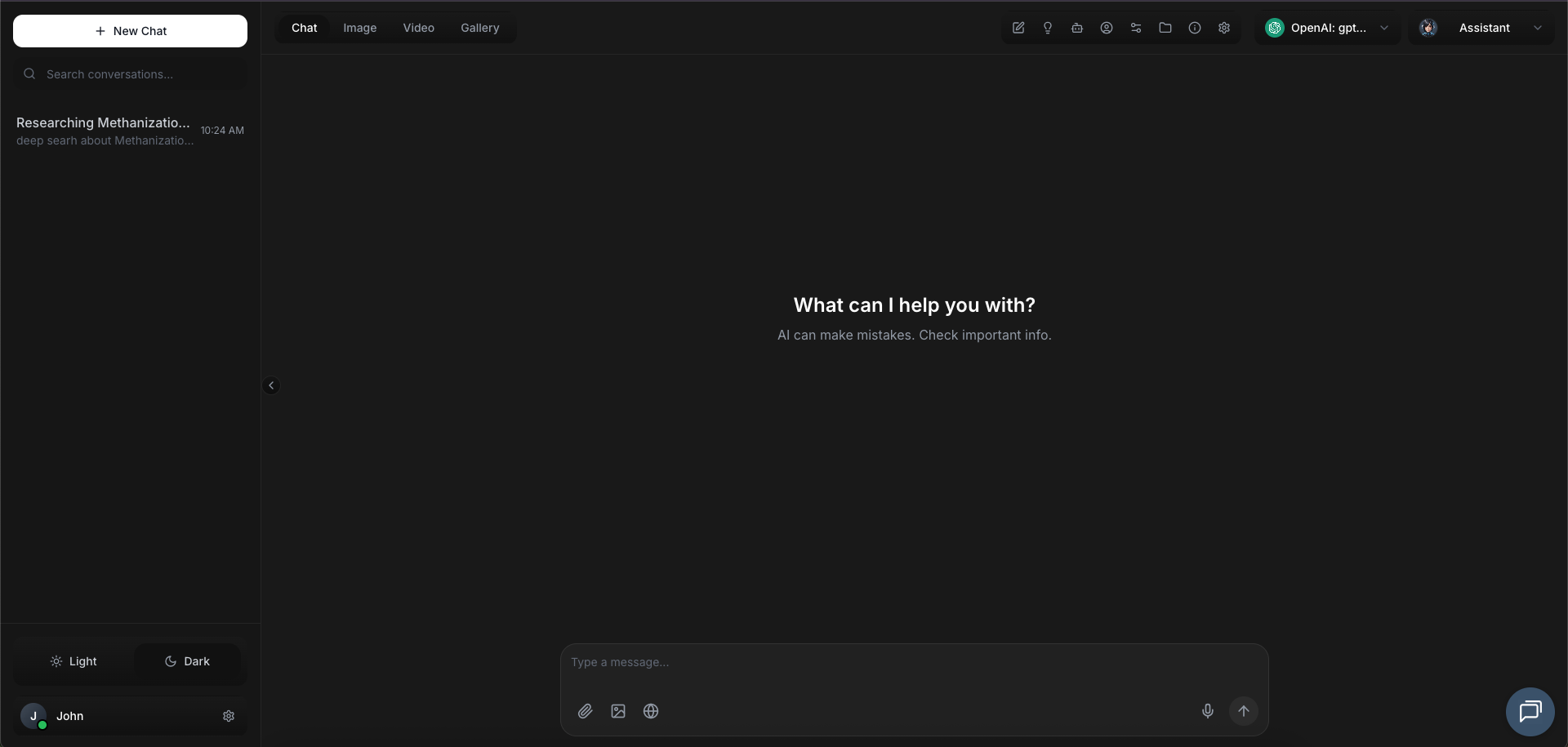The image size is (1568, 747).
Task: Start a new chat with the edit icon
Action: 1018,28
